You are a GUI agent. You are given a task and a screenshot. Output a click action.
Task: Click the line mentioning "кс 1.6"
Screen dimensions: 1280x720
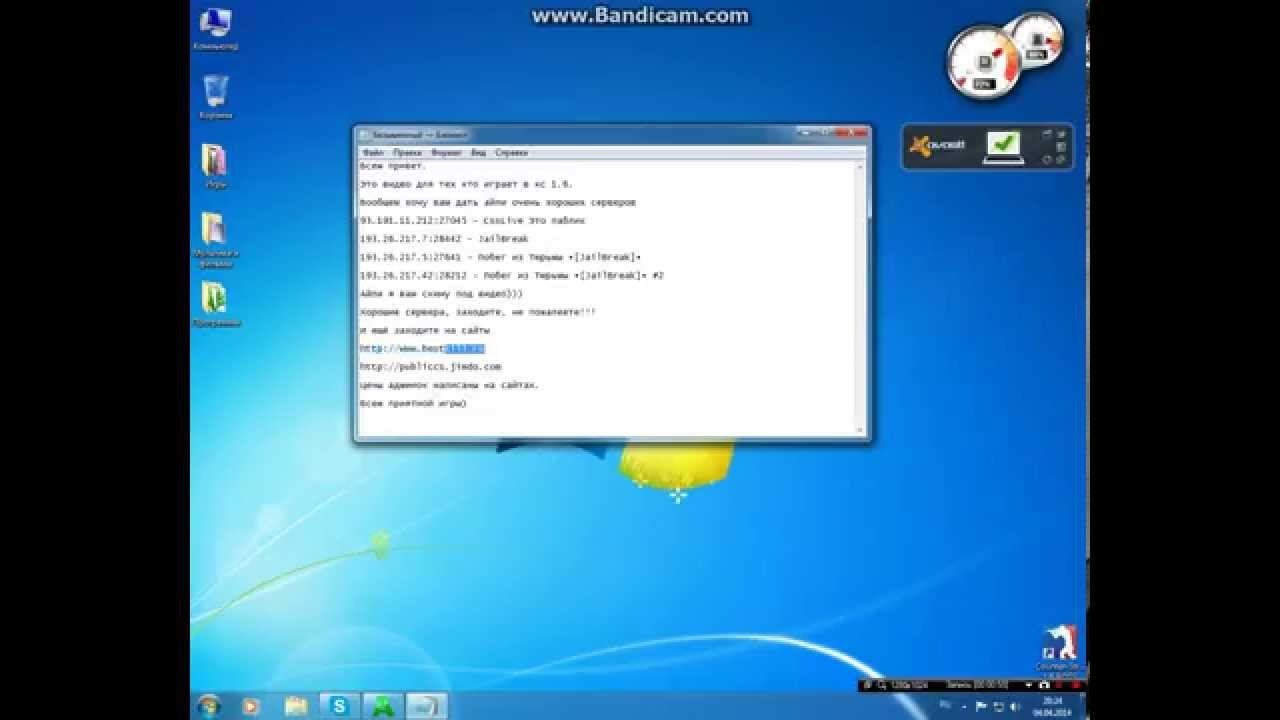click(x=466, y=184)
